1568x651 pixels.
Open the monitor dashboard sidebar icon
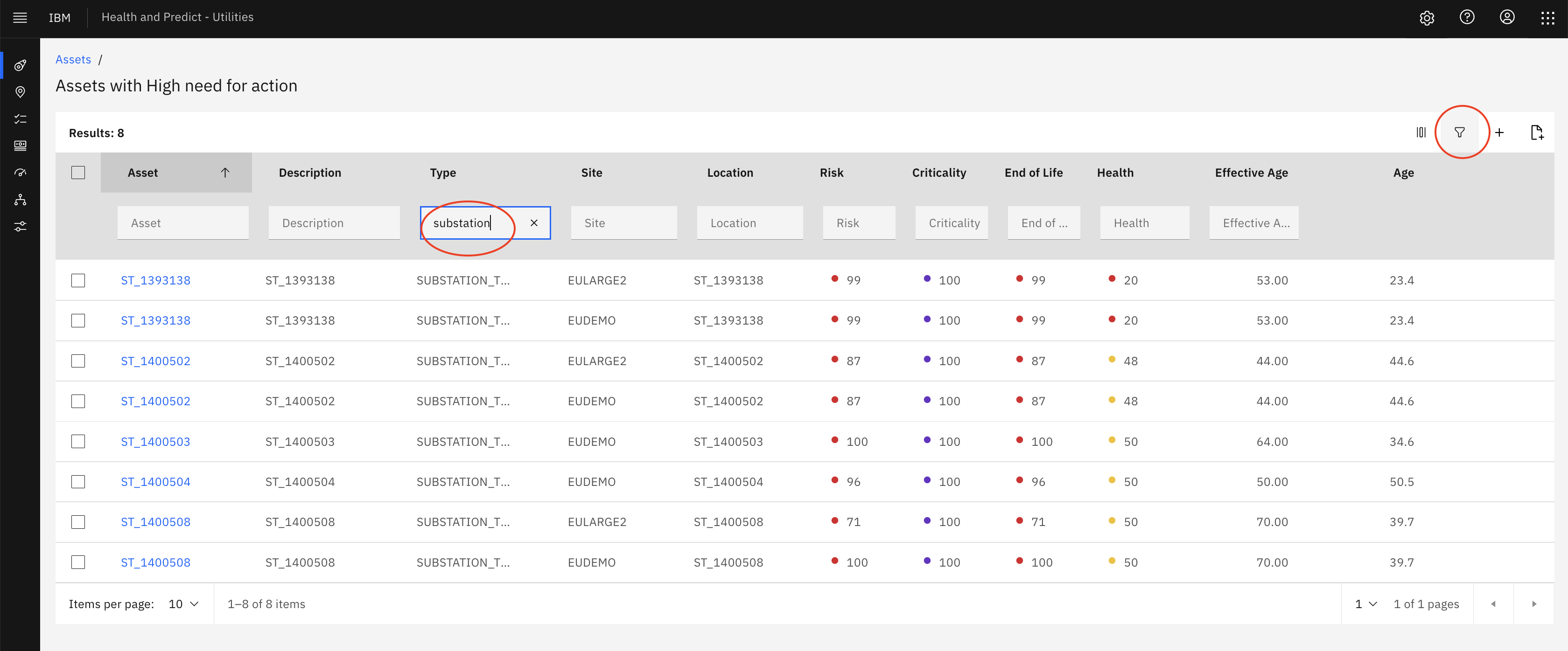coord(20,145)
